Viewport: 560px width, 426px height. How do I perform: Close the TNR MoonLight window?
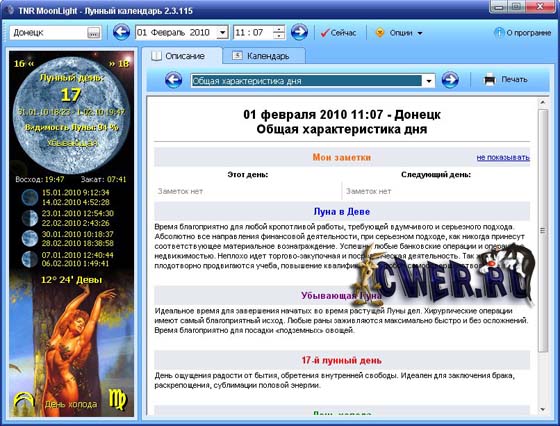coord(540,7)
